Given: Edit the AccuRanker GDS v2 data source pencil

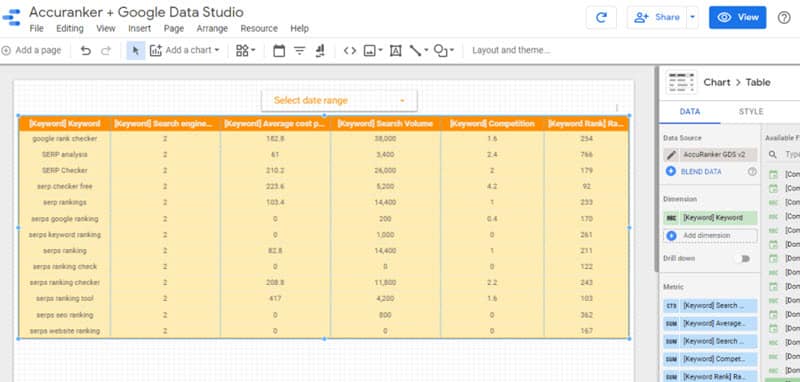Looking at the screenshot, I should pos(671,155).
